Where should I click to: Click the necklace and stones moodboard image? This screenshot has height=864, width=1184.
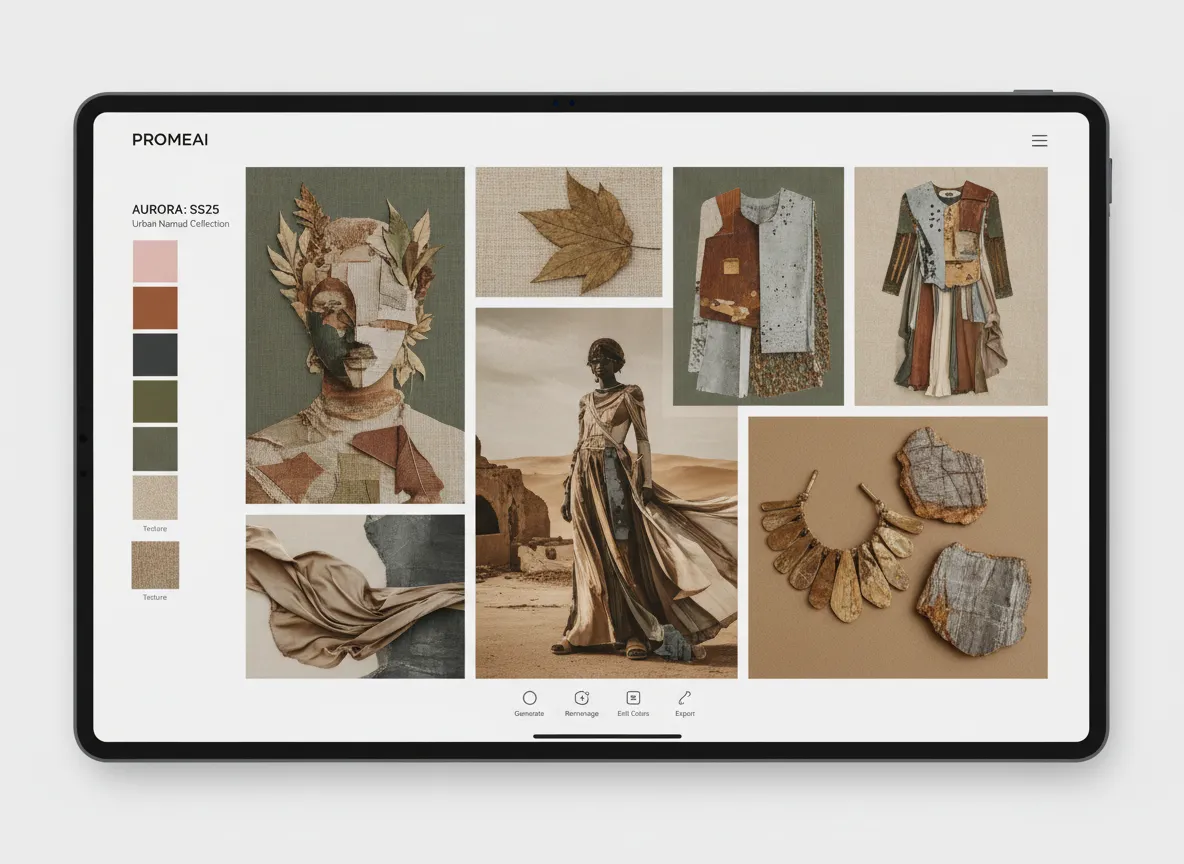coord(896,546)
